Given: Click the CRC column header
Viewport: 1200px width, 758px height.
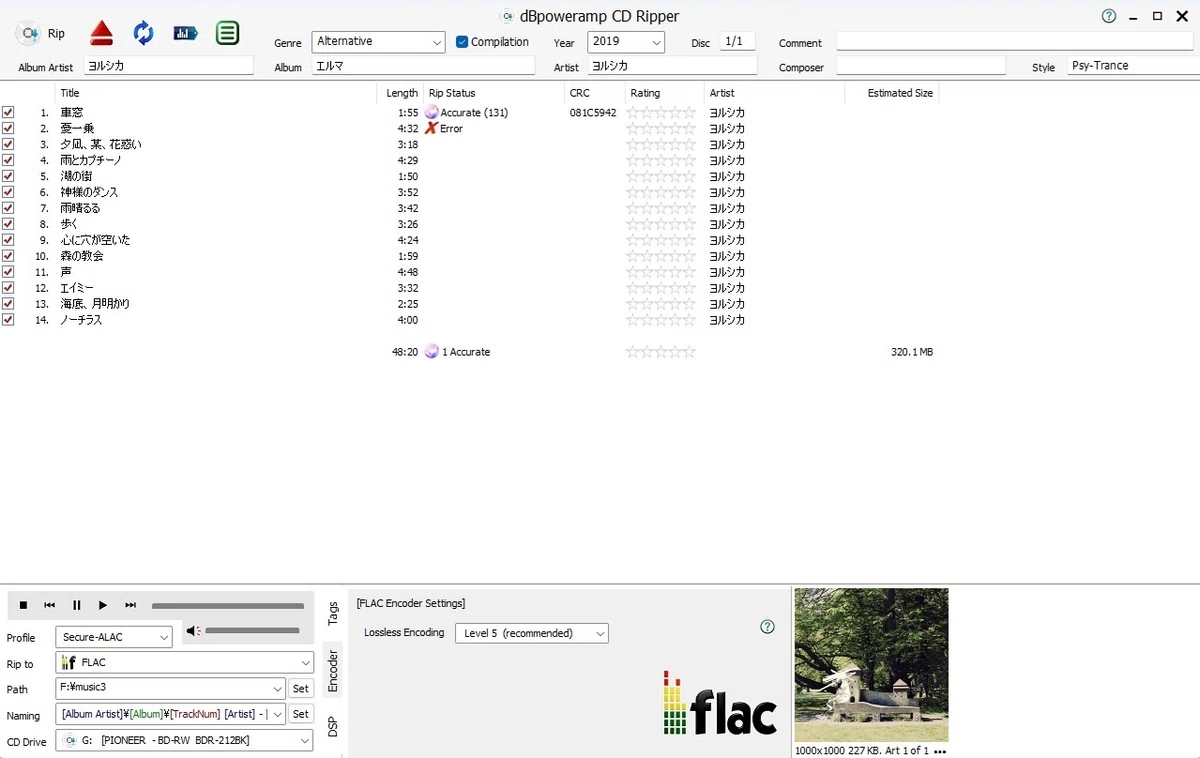Looking at the screenshot, I should click(580, 93).
